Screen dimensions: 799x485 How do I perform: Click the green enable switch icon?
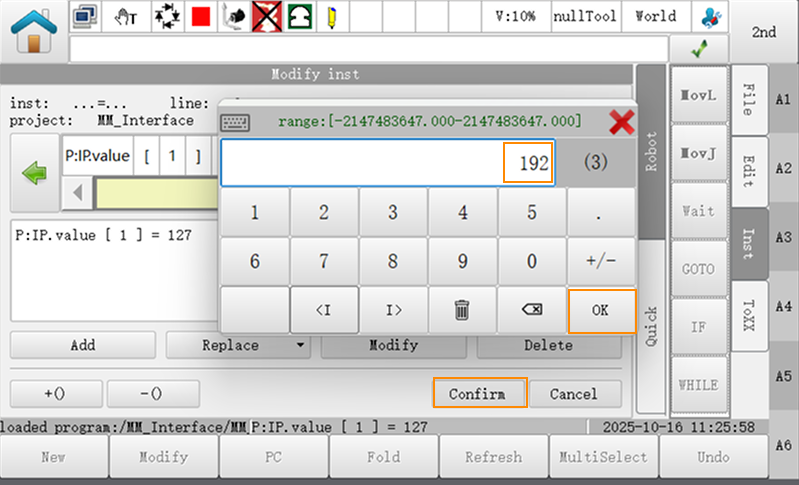pos(300,17)
